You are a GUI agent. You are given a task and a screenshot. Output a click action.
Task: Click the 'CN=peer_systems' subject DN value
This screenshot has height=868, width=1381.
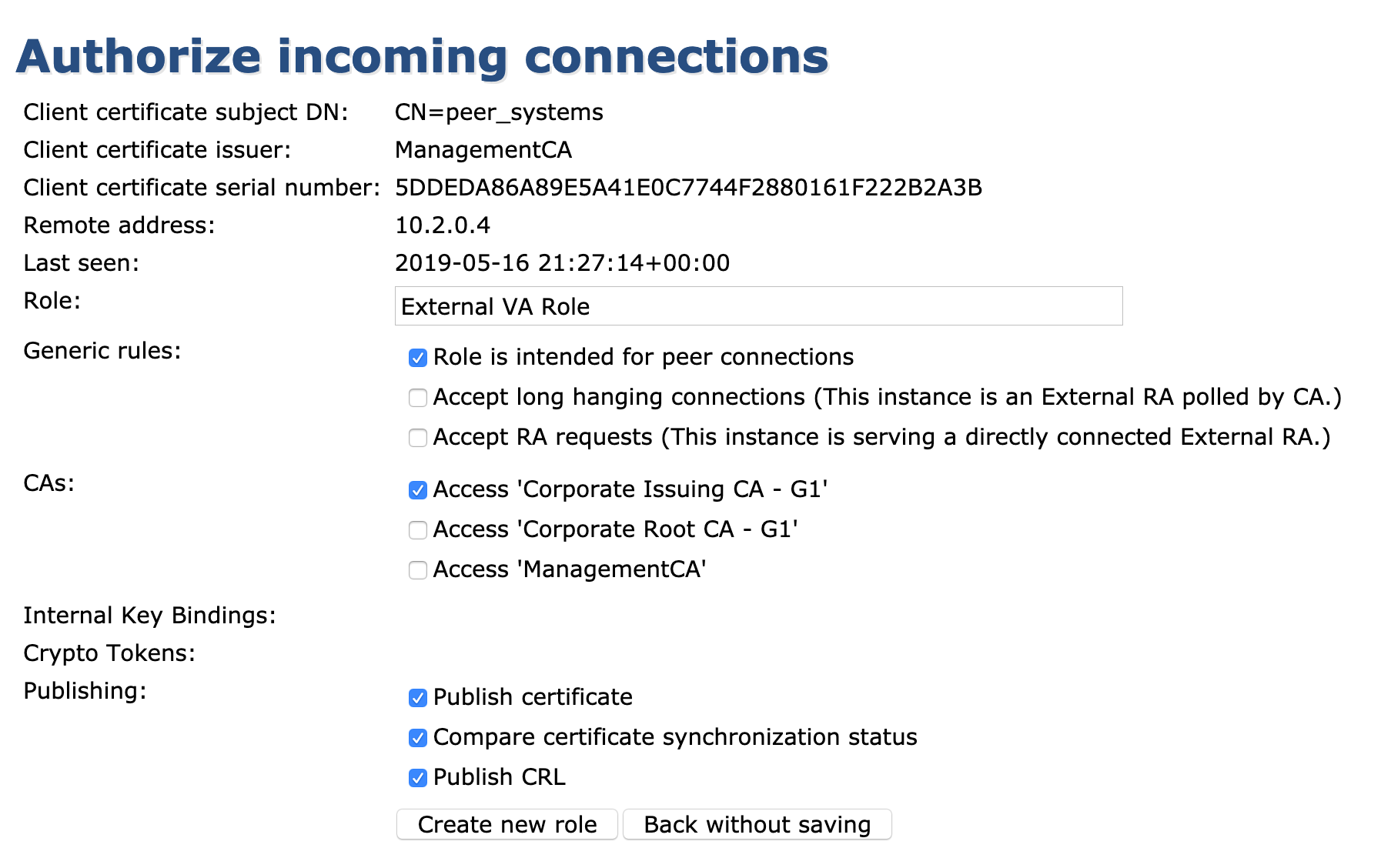point(499,112)
